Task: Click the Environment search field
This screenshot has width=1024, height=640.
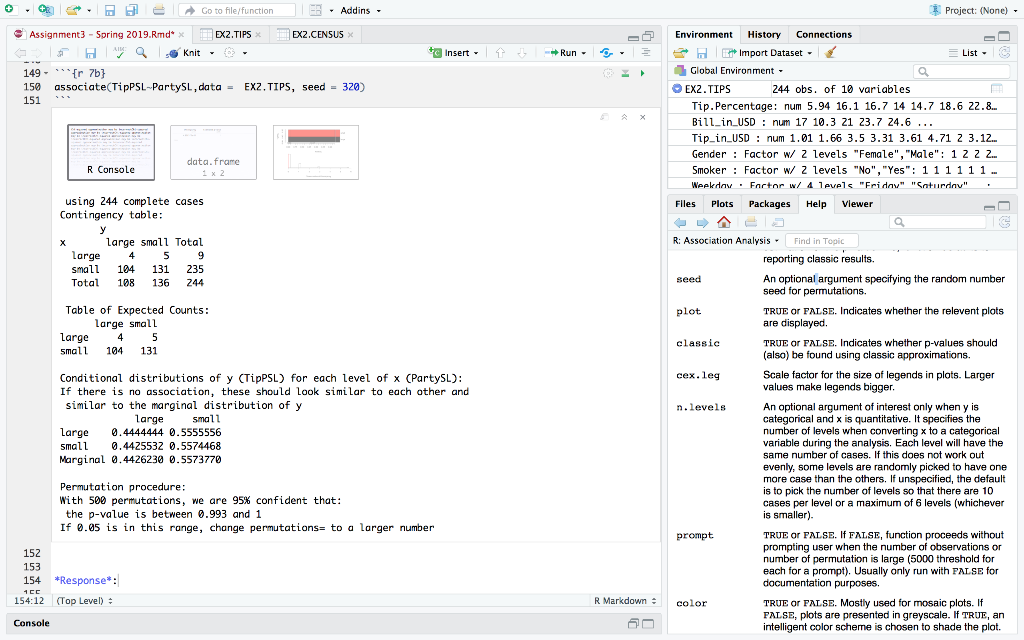Action: (x=961, y=71)
